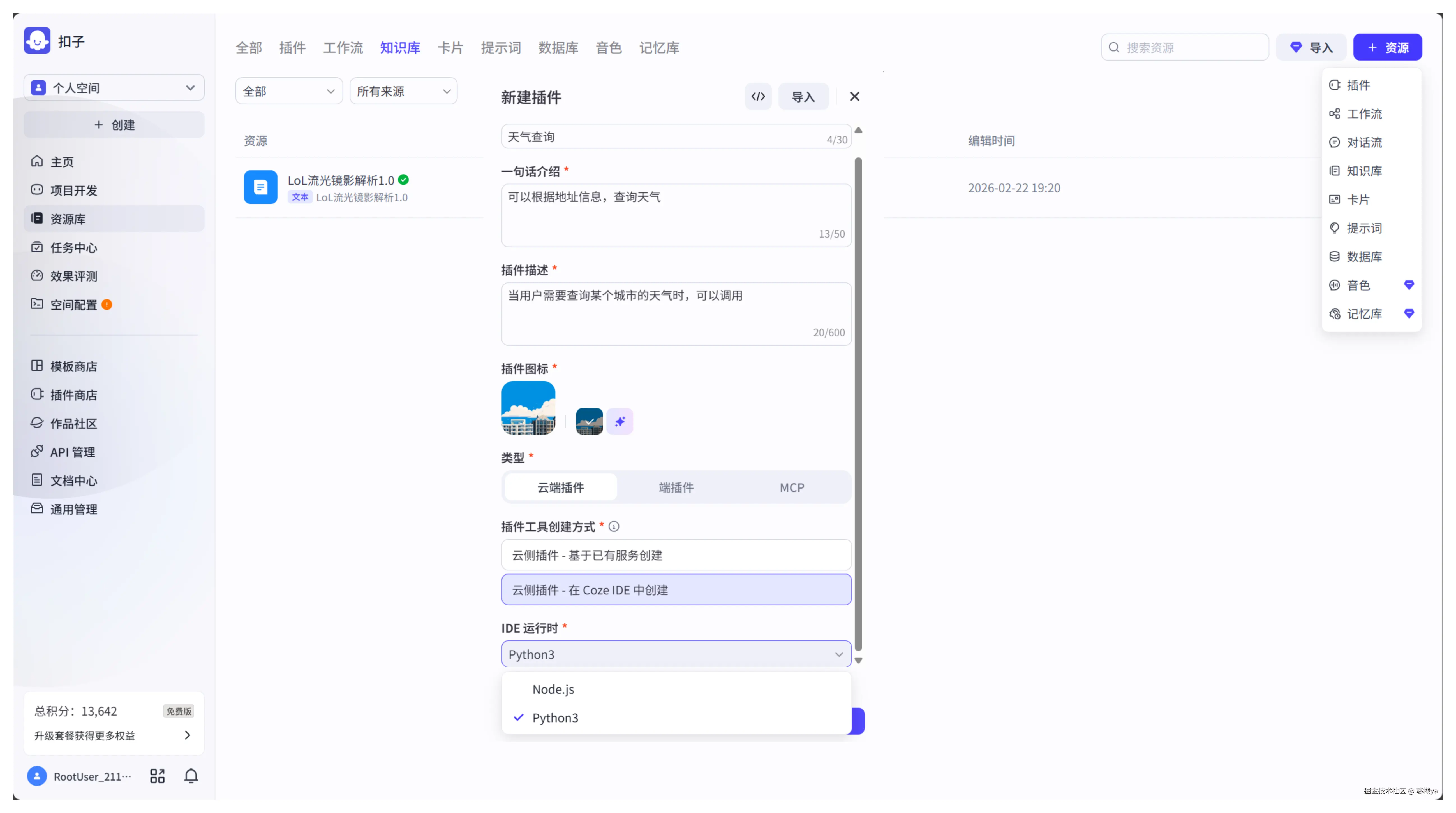
Task: Click the apps grid icon beside RootUser
Action: 157,776
